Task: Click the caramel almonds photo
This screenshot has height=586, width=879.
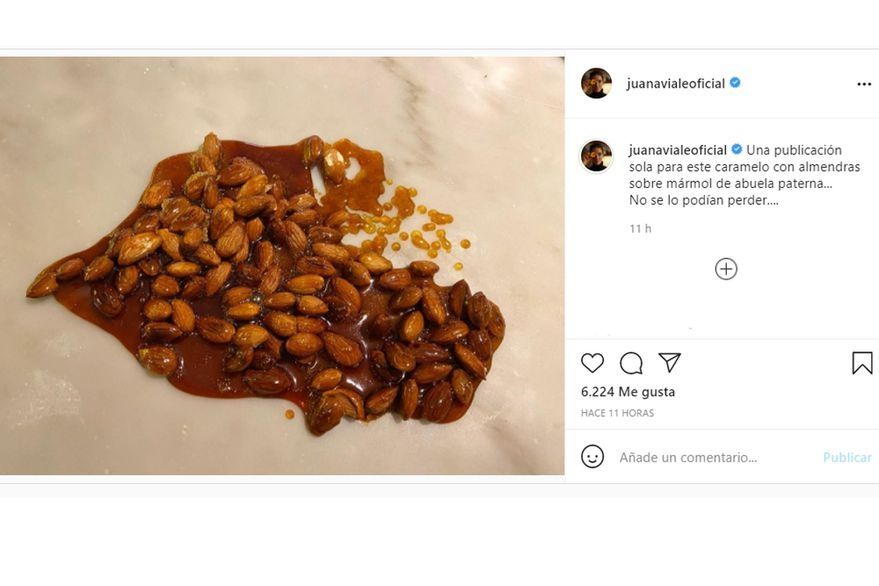Action: click(282, 265)
